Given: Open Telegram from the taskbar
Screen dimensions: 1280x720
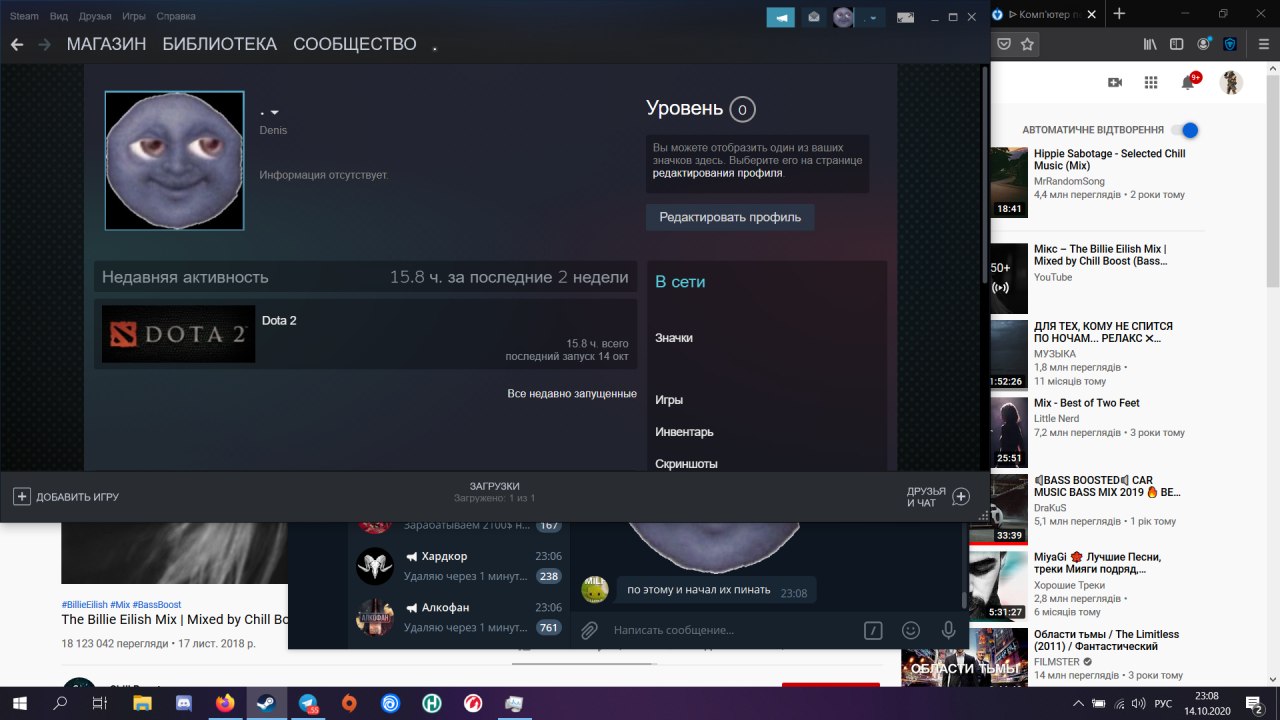Looking at the screenshot, I should click(308, 703).
